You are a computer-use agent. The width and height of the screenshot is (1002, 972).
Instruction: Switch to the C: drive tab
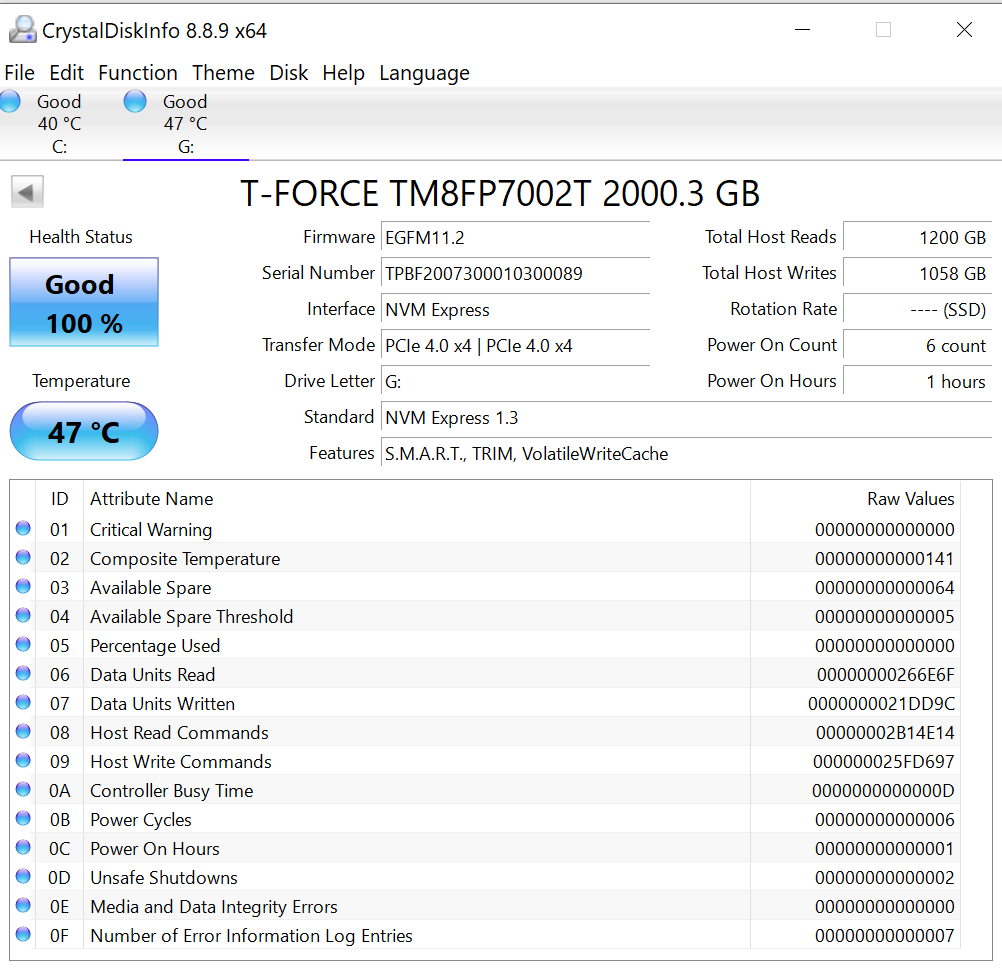pos(58,124)
